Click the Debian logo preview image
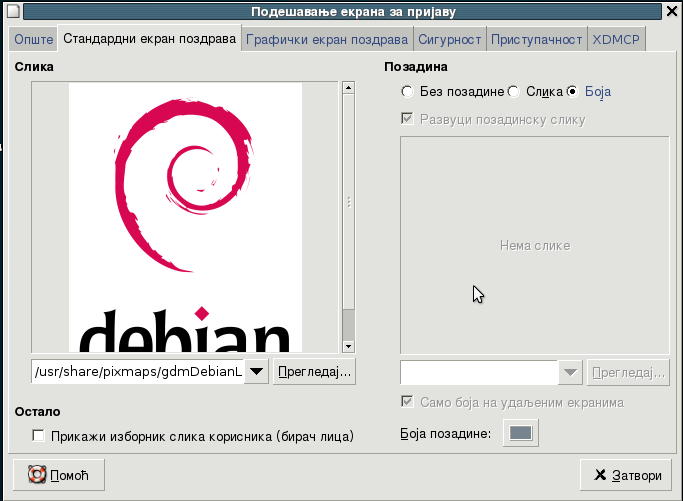Screen dimensions: 683x501 pyautogui.click(x=185, y=217)
